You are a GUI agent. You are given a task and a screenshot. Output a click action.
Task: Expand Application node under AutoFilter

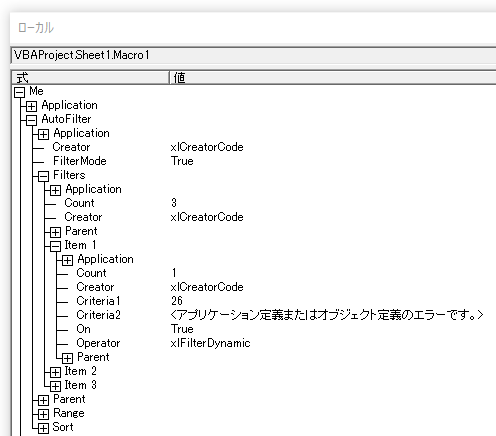pos(43,134)
